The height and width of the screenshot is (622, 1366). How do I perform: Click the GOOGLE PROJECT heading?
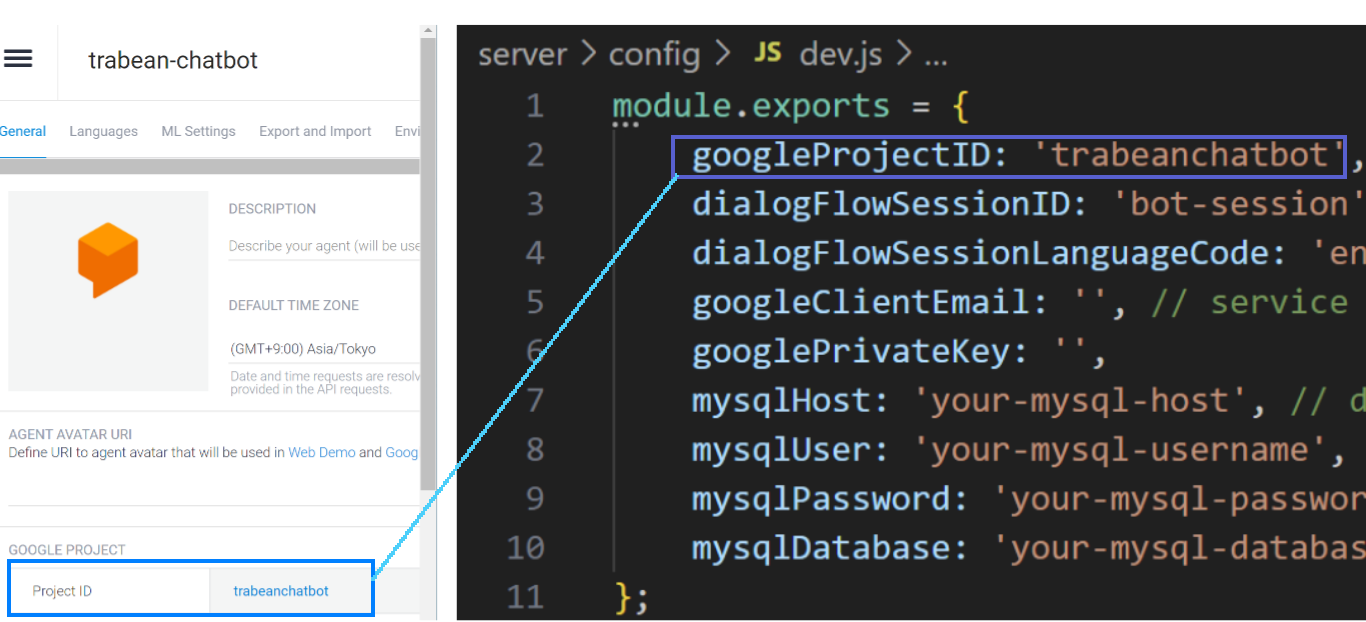[67, 550]
